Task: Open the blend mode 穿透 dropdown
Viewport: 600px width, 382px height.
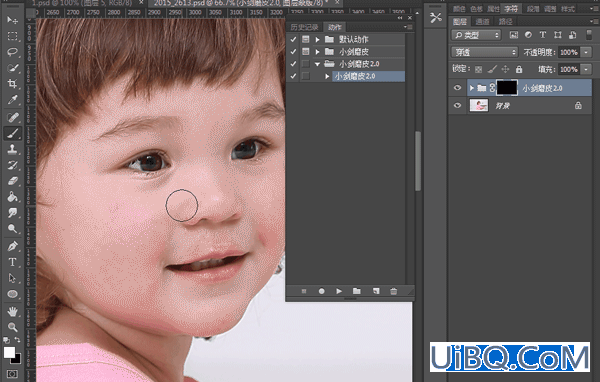Action: [x=484, y=52]
